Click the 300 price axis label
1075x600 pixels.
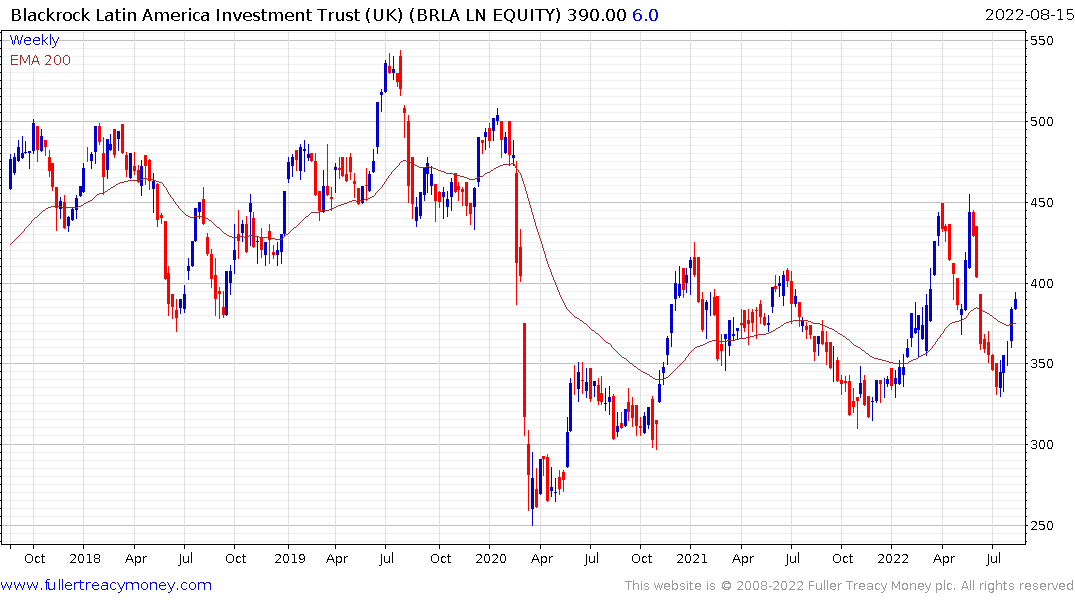coord(1041,445)
